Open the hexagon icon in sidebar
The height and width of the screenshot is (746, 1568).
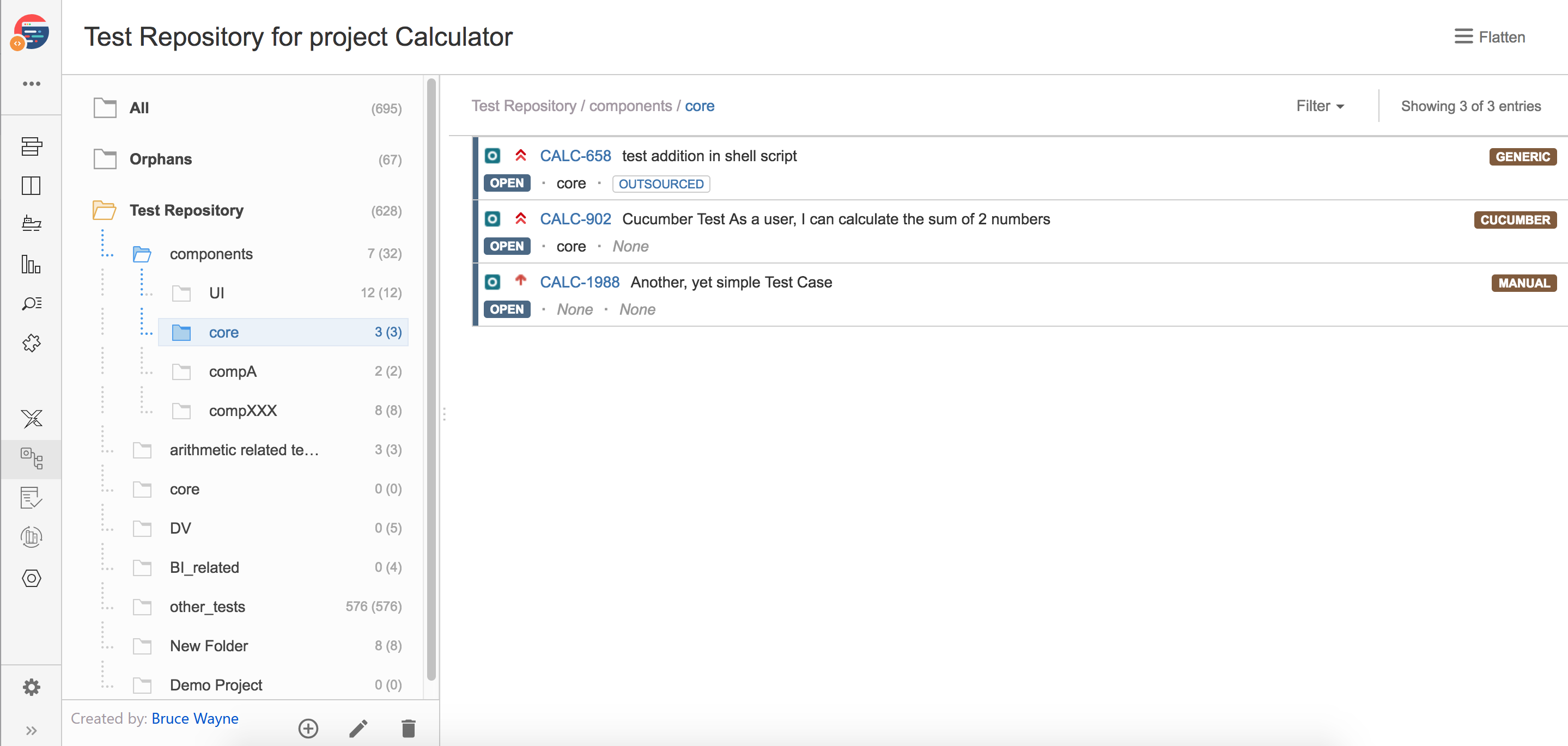[32, 578]
